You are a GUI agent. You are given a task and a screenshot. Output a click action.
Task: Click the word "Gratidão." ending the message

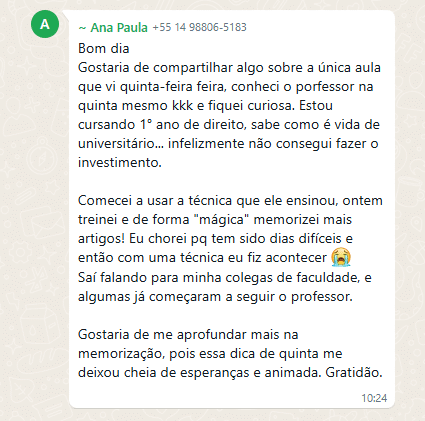click(x=354, y=372)
